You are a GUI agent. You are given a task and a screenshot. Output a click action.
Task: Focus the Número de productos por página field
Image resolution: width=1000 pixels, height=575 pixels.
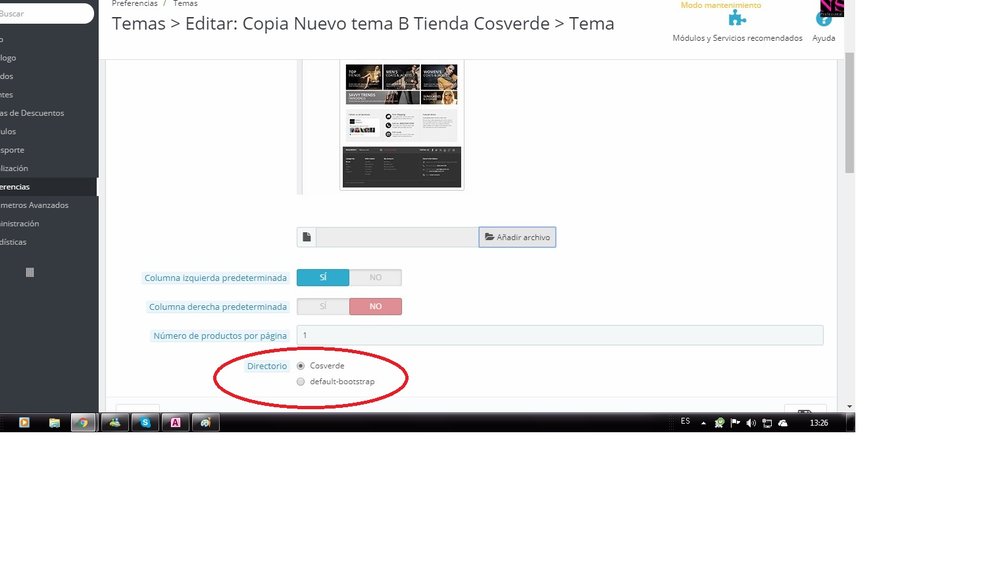560,335
